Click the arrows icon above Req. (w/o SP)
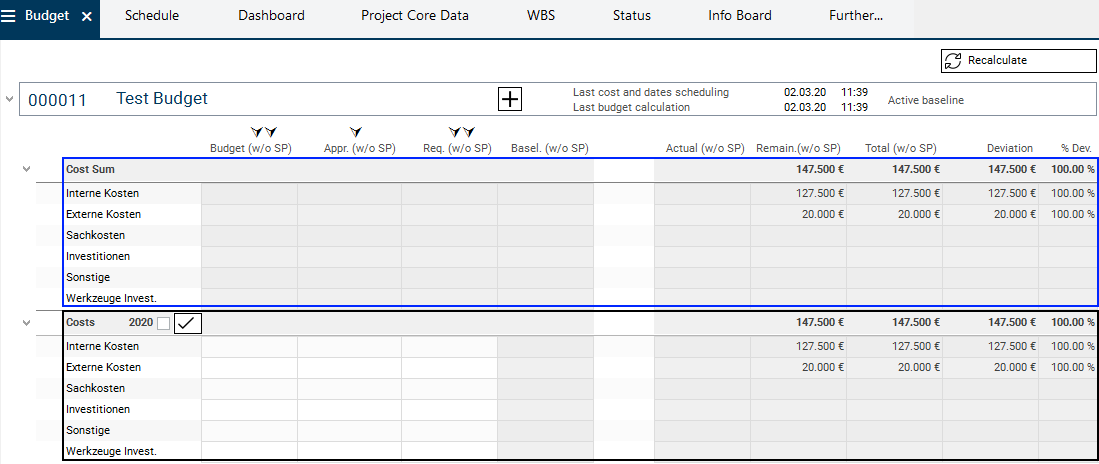Viewport: 1099px width, 464px height. pyautogui.click(x=461, y=132)
